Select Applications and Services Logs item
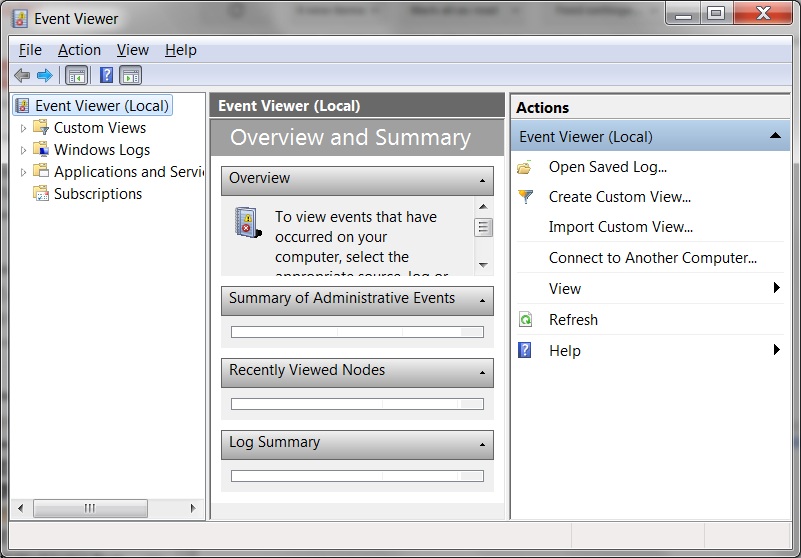The image size is (801, 558). click(x=128, y=172)
